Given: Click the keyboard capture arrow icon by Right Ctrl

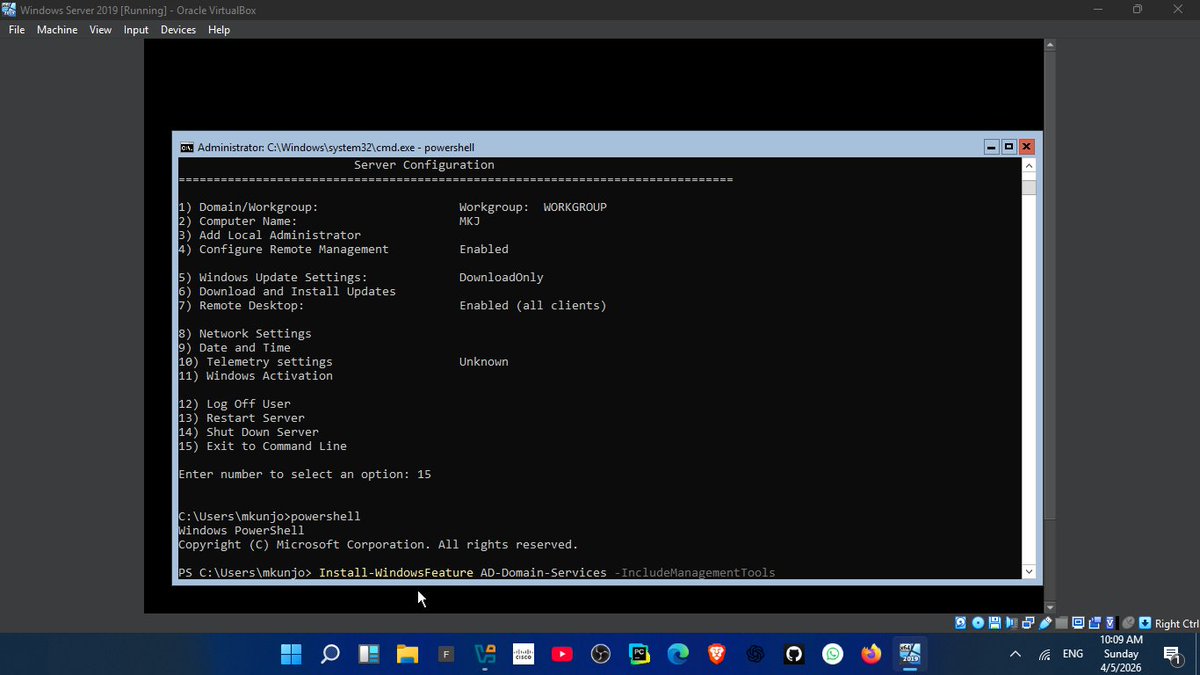Looking at the screenshot, I should pos(1145,623).
